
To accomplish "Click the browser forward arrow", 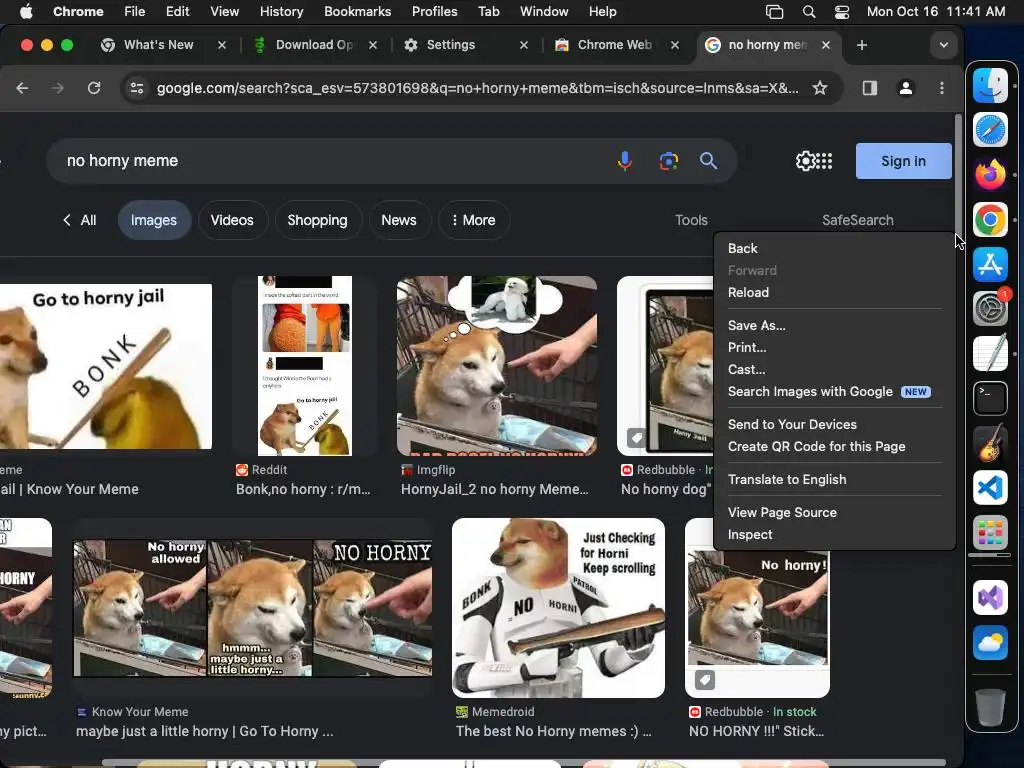I will tap(58, 88).
